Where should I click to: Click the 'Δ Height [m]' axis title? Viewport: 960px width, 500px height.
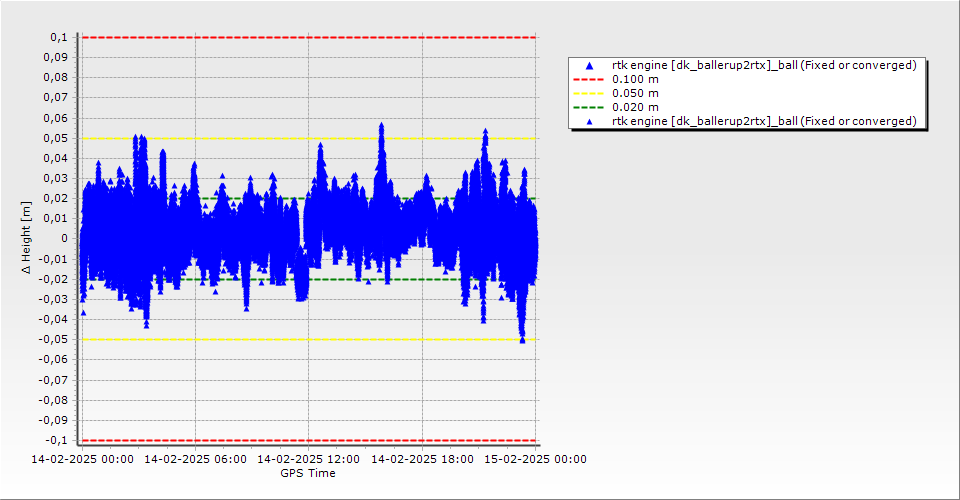pyautogui.click(x=26, y=237)
